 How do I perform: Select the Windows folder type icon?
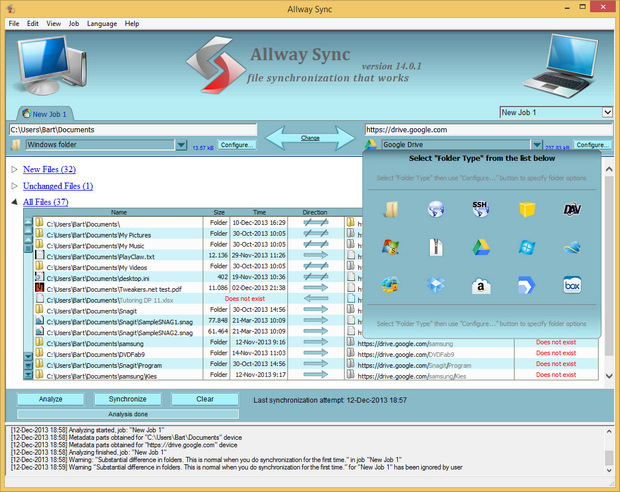point(391,209)
